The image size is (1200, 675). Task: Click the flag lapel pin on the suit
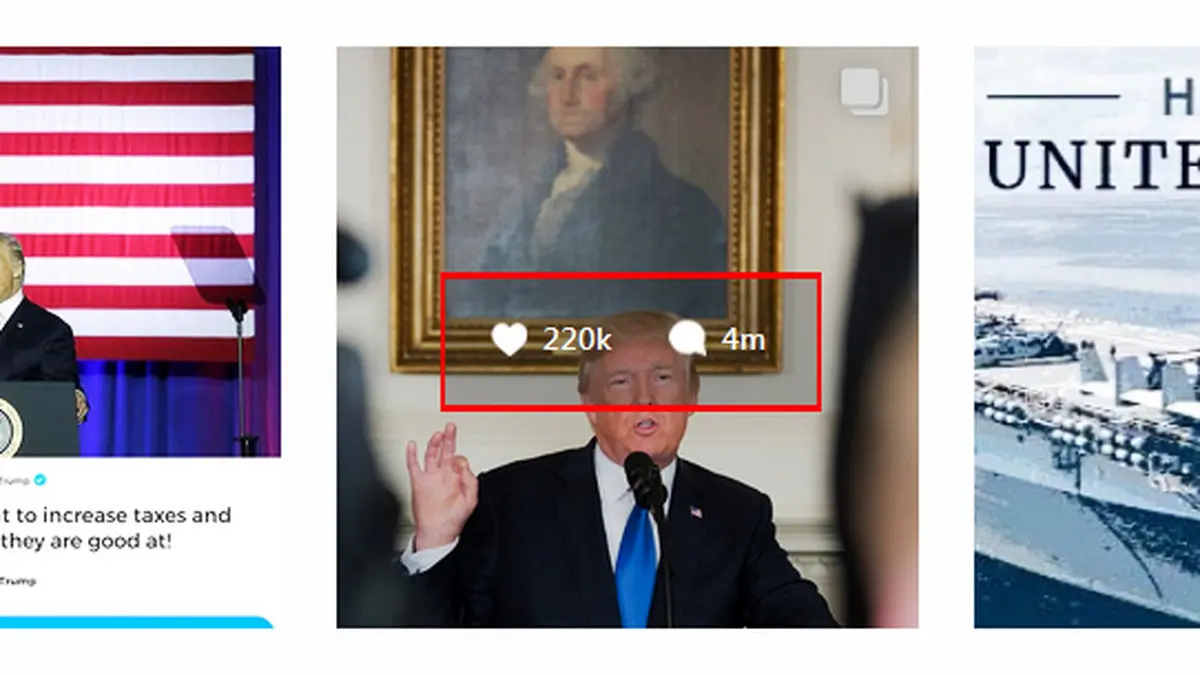pos(695,512)
